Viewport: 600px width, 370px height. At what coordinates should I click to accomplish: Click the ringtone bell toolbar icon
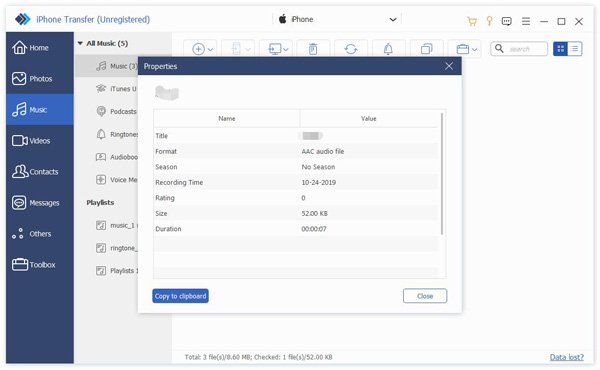point(388,49)
